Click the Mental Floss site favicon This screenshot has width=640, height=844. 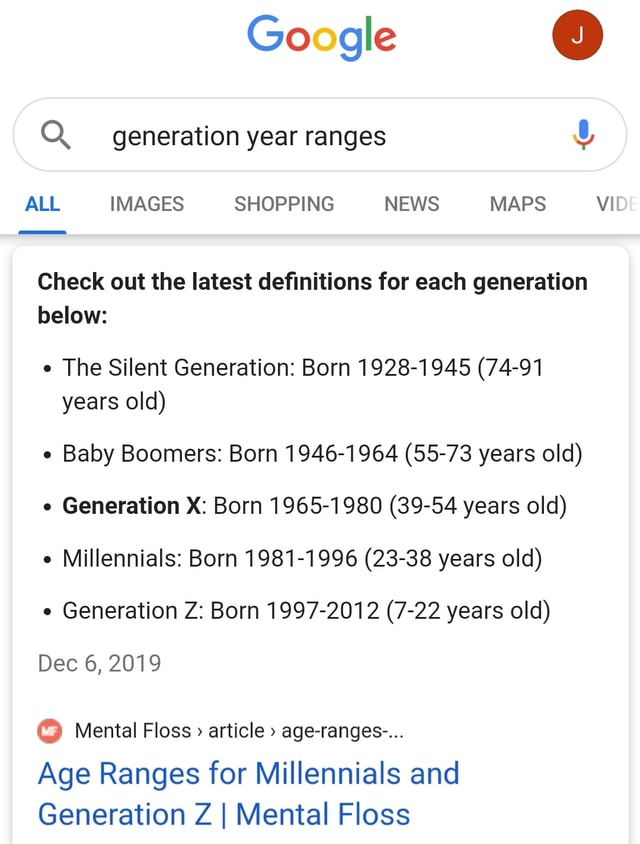tap(50, 731)
